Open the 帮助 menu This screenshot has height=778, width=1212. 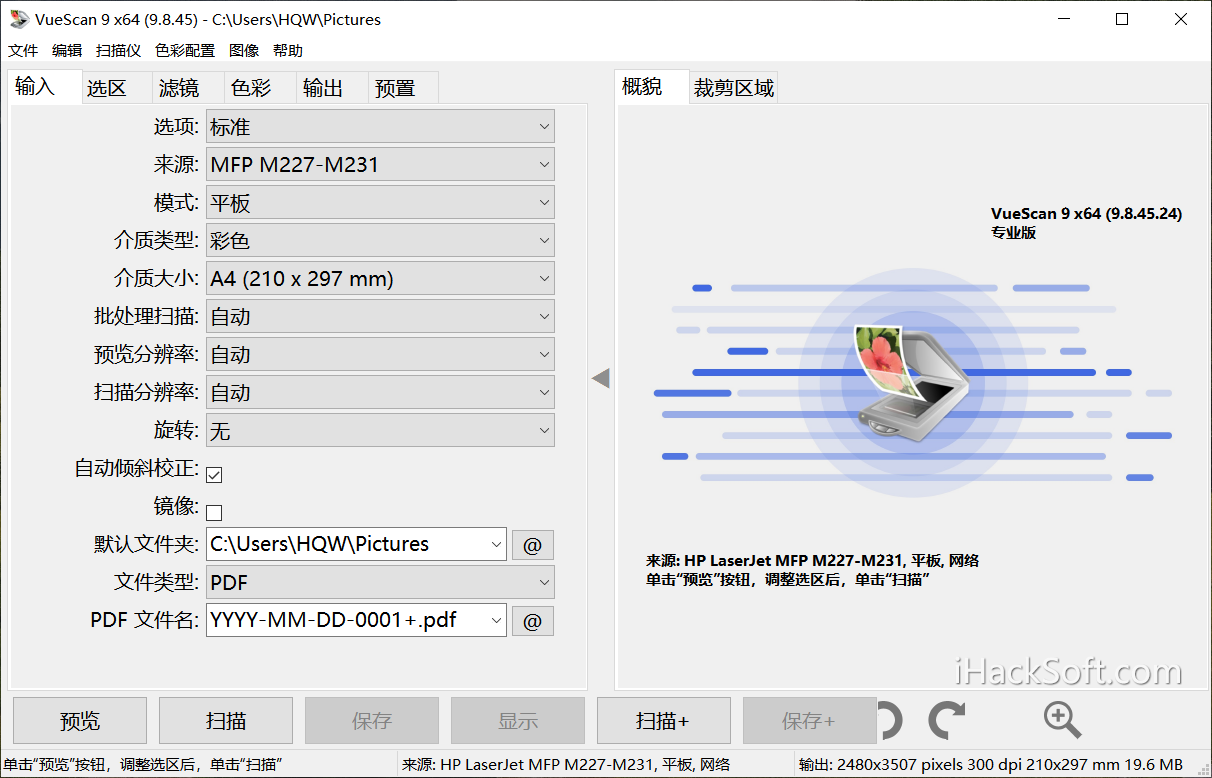point(288,51)
